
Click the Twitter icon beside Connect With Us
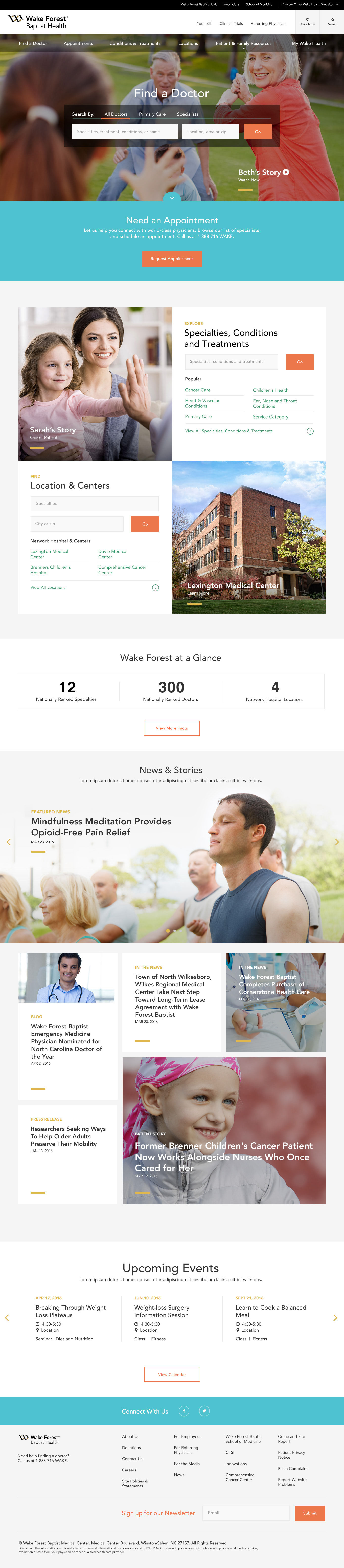pyautogui.click(x=204, y=1411)
